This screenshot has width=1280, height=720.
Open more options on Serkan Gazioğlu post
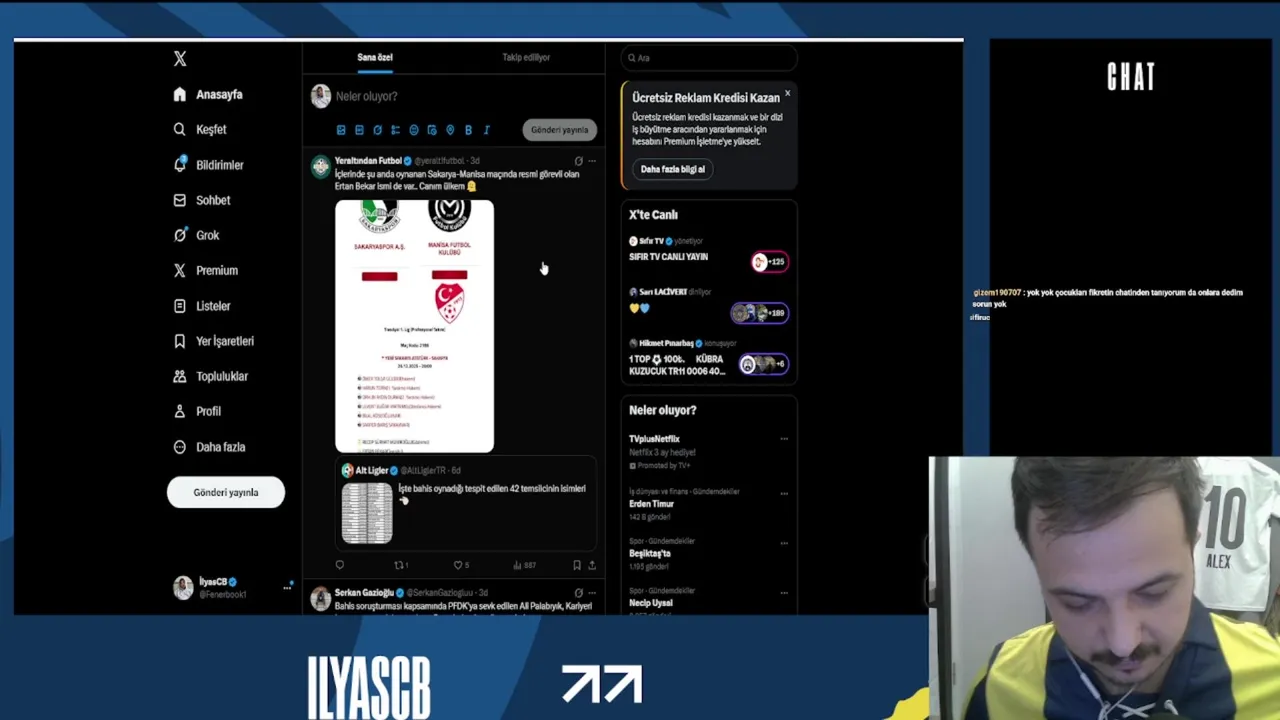coord(592,593)
